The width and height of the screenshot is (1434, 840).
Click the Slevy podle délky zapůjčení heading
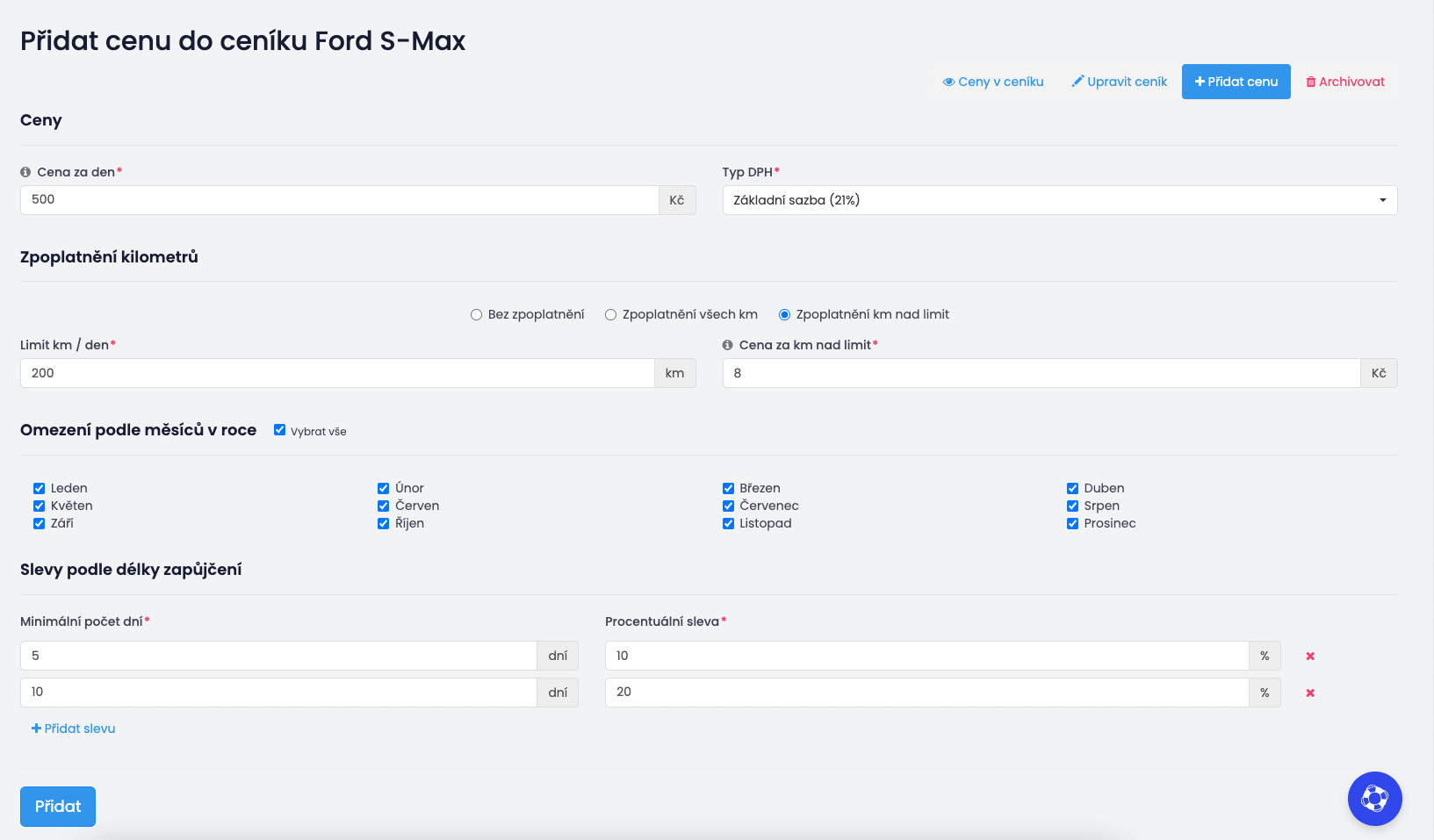pyautogui.click(x=131, y=570)
